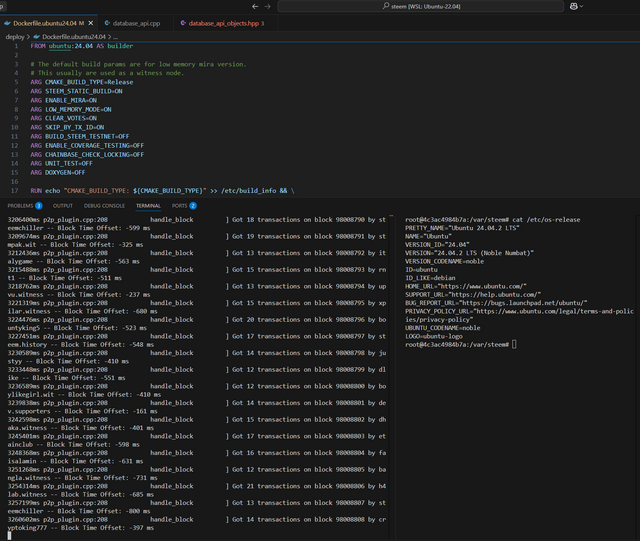Open the PRIVACY_POLICY_URL link
The width and height of the screenshot is (640, 541).
pos(520,315)
